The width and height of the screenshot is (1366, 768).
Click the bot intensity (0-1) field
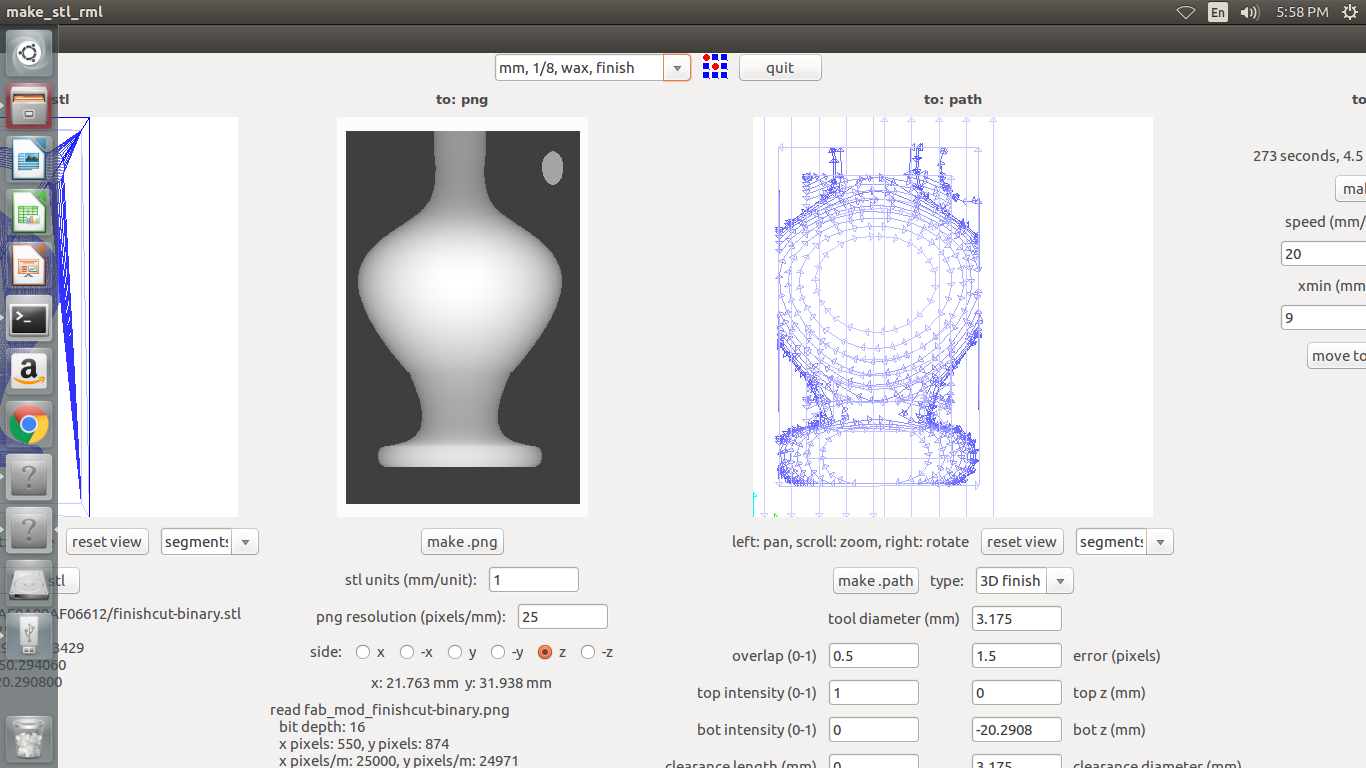point(873,730)
